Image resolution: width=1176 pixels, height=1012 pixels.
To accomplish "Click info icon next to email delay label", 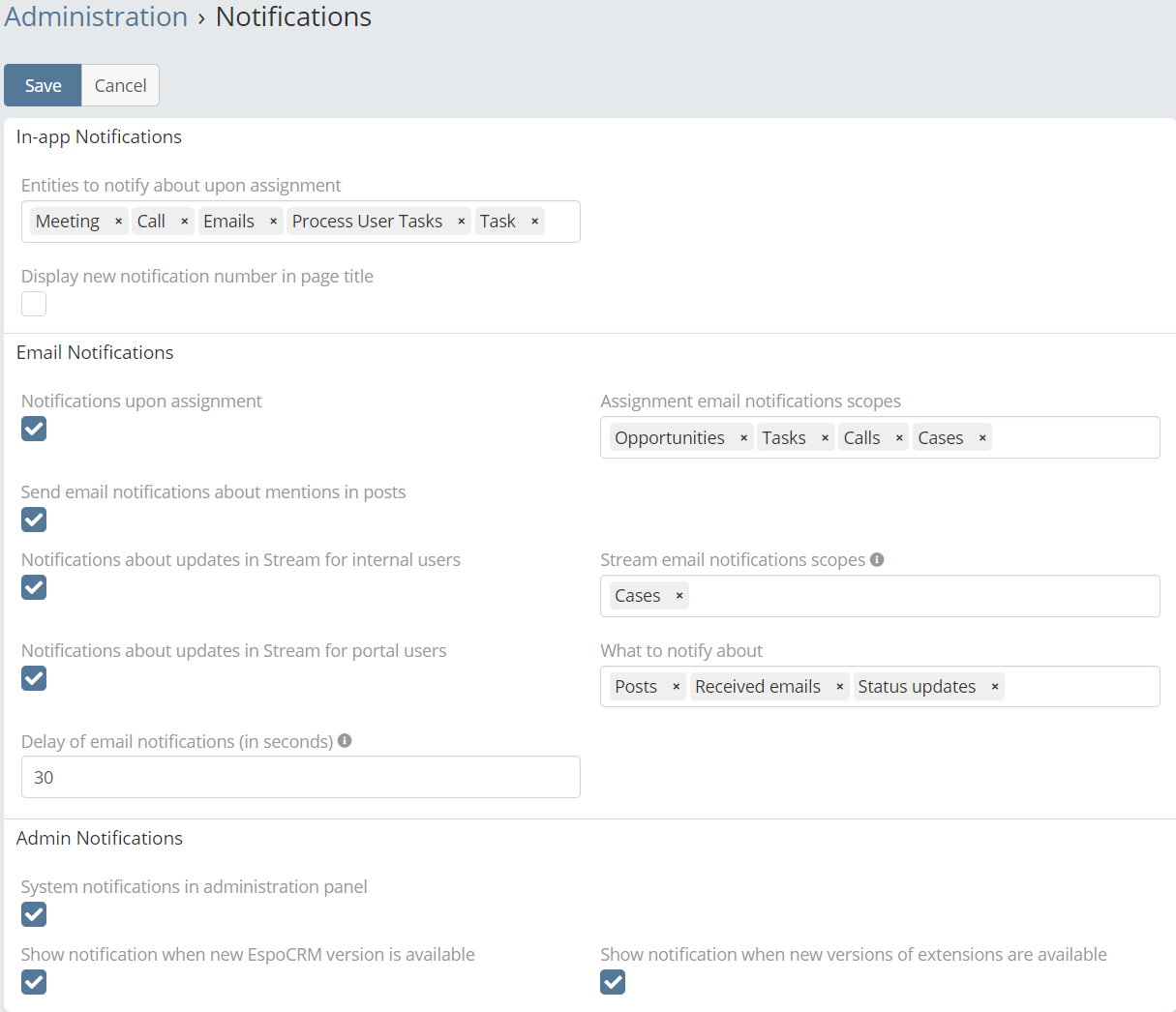I will pyautogui.click(x=345, y=741).
